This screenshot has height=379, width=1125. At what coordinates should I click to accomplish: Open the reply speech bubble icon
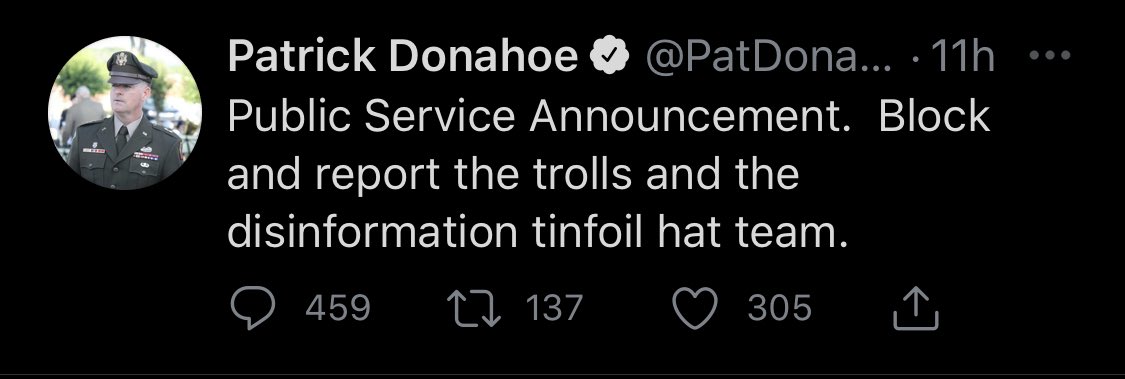click(253, 309)
